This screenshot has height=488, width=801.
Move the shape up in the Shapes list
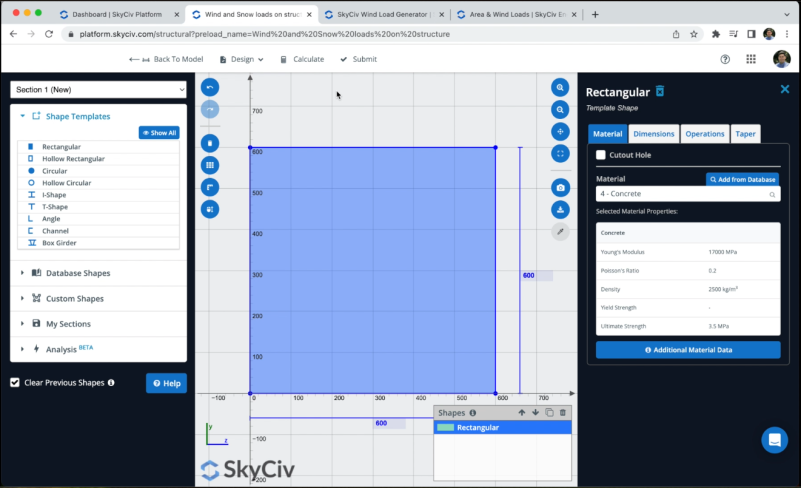click(x=522, y=412)
